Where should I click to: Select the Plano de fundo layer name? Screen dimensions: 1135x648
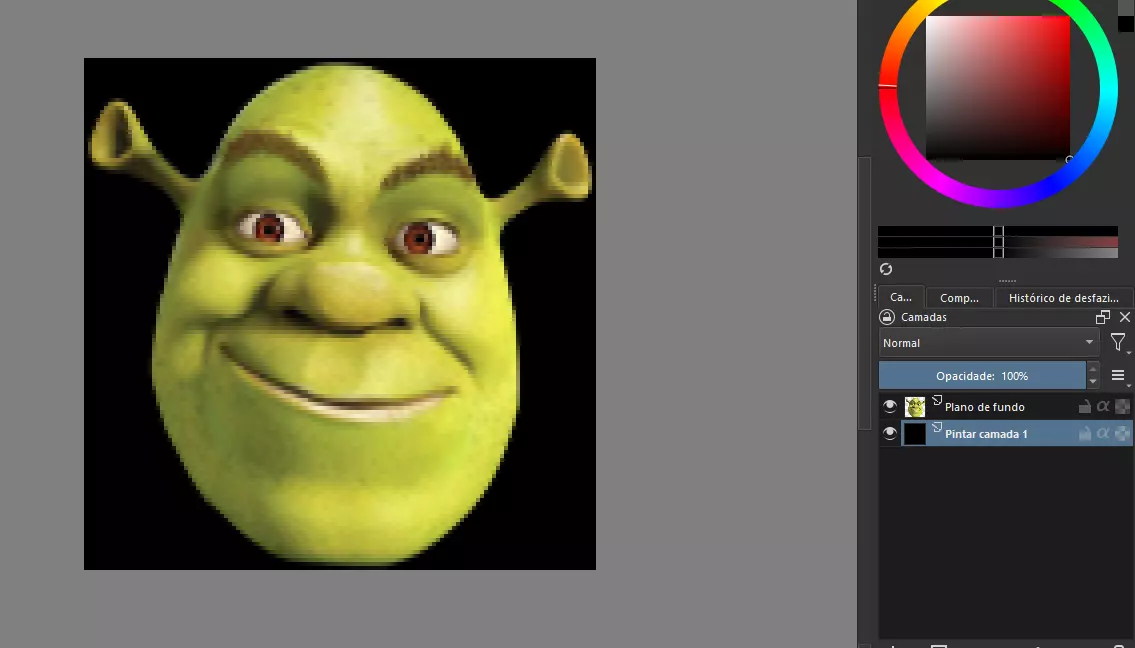tap(984, 407)
